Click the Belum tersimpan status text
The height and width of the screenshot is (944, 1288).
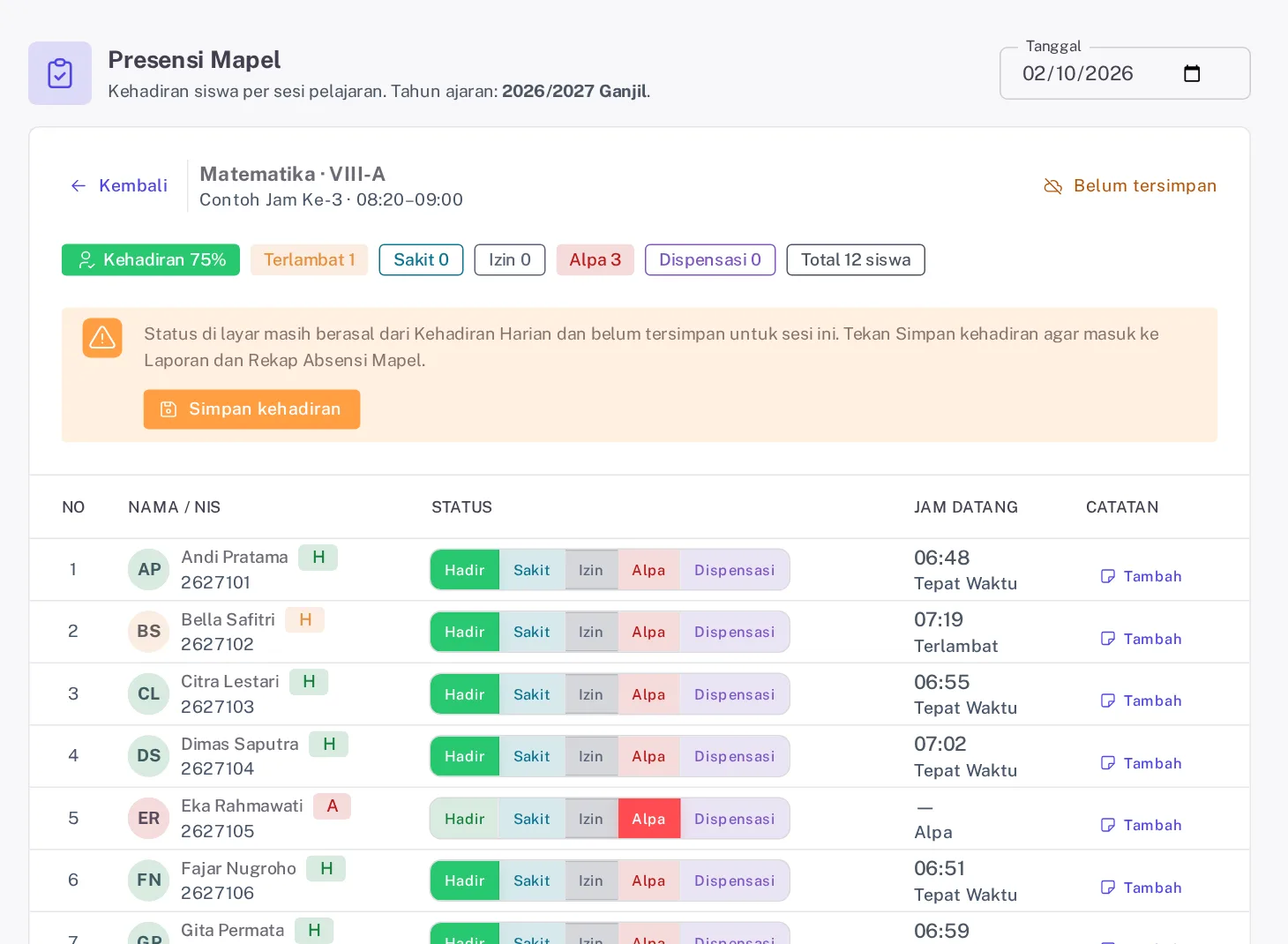[1145, 185]
